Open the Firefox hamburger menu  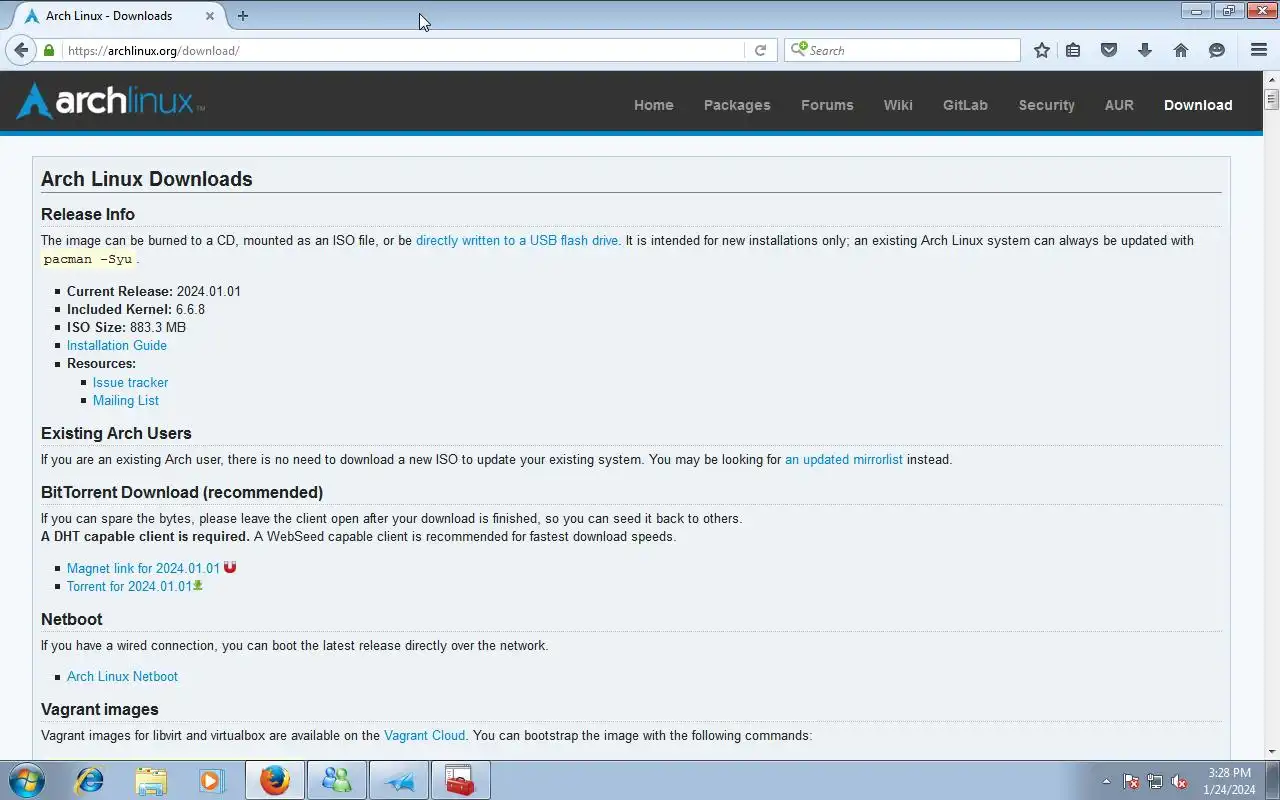coord(1259,50)
